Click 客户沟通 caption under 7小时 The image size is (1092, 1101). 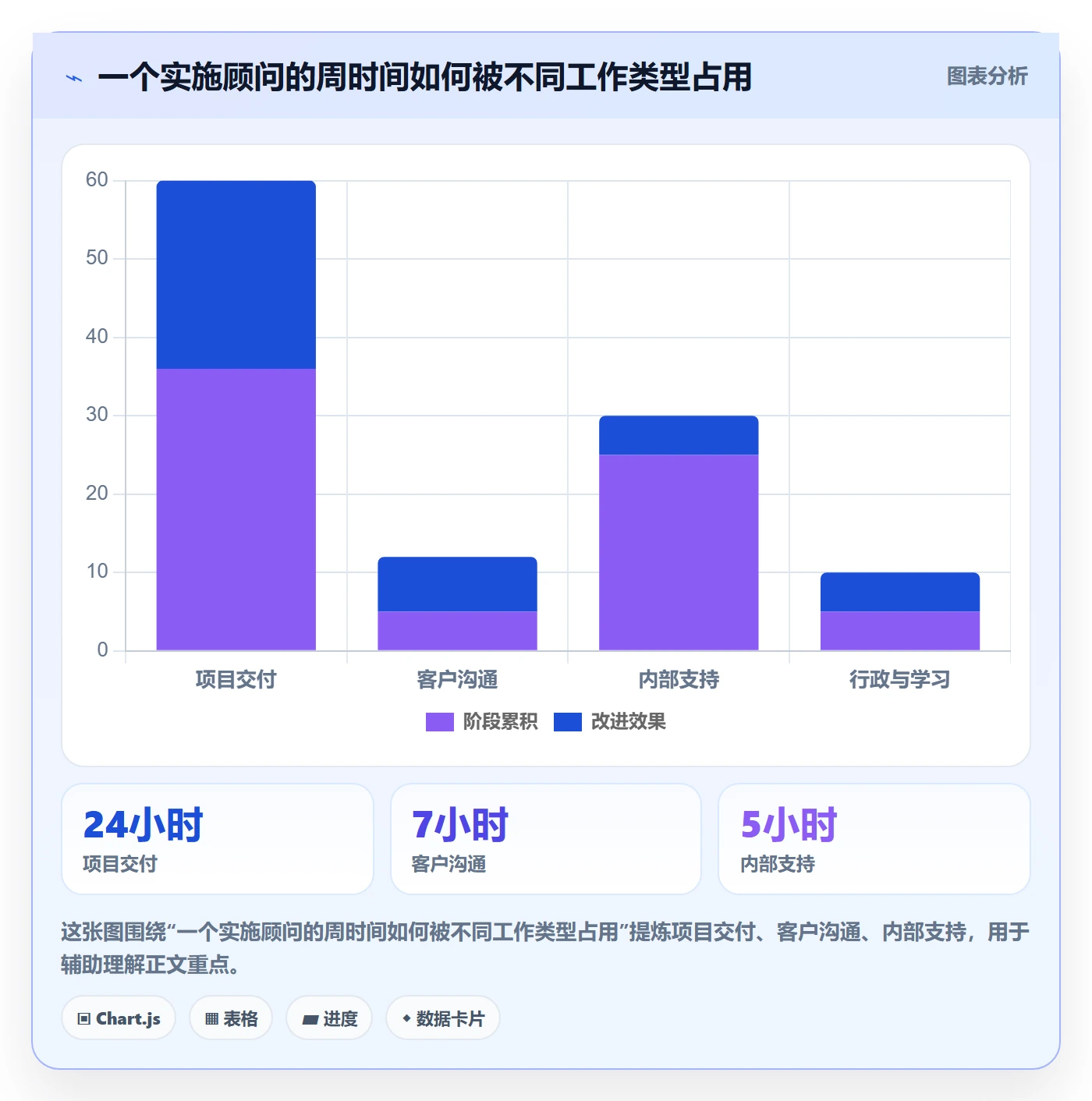tap(448, 864)
